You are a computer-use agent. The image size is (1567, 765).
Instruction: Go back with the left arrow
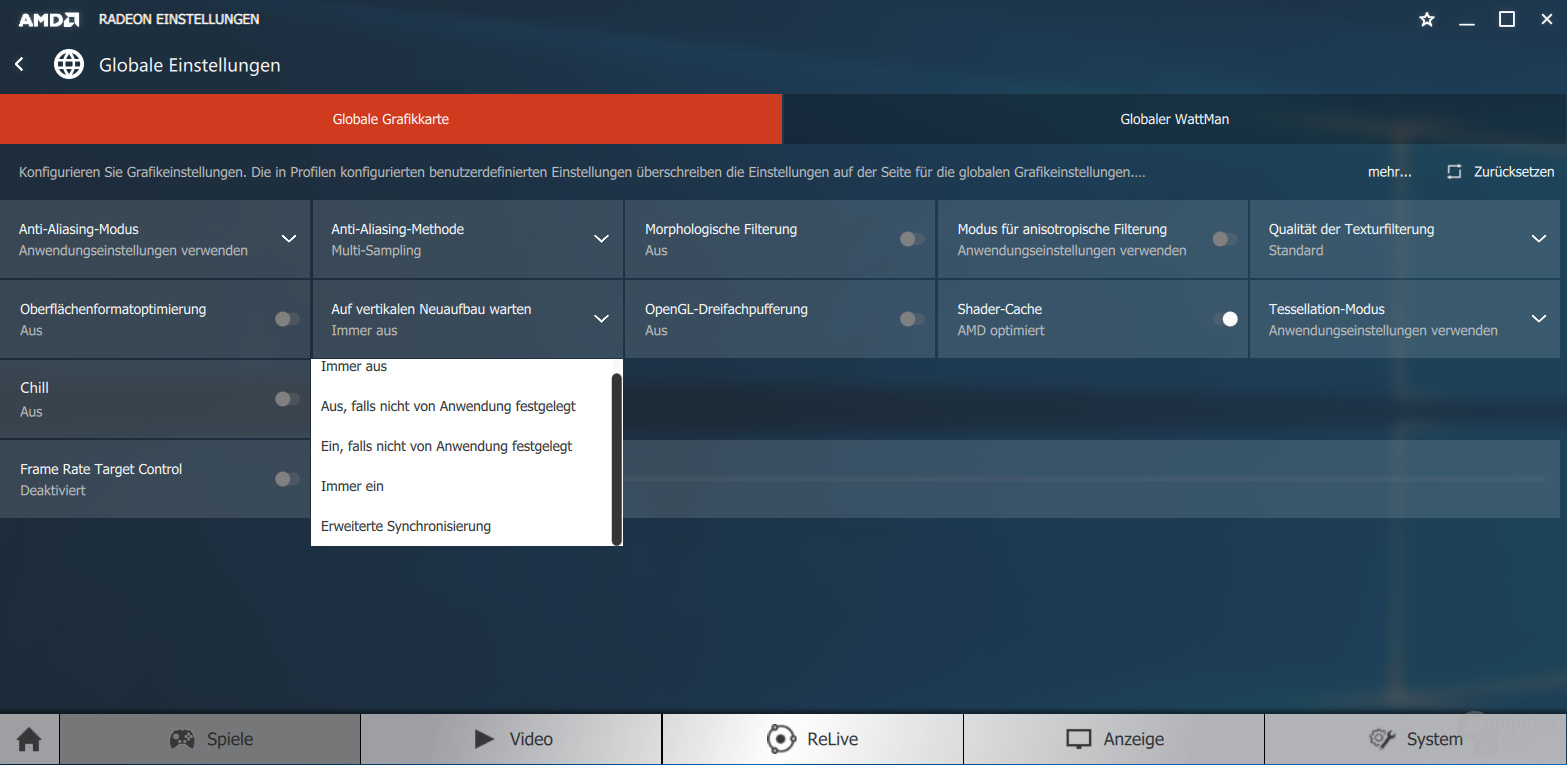[19, 65]
